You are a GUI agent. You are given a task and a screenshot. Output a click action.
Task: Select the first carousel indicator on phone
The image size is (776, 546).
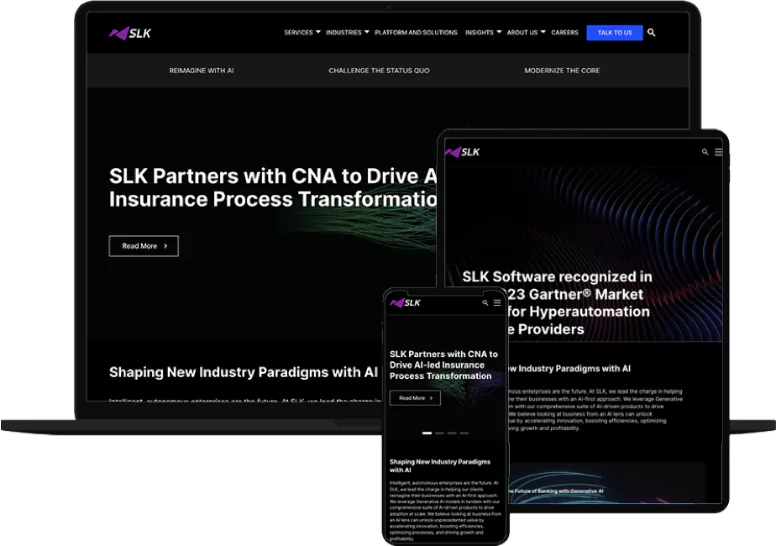point(427,433)
